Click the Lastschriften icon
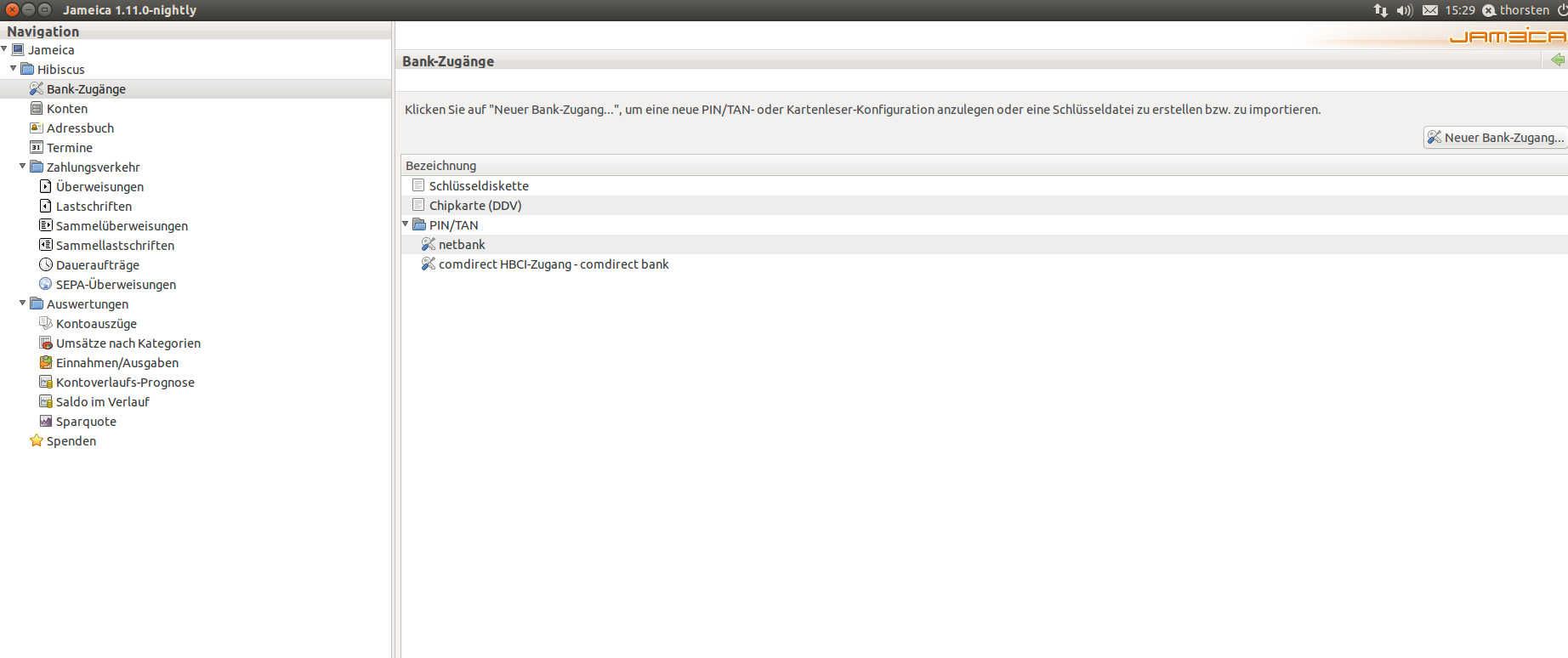 tap(45, 206)
